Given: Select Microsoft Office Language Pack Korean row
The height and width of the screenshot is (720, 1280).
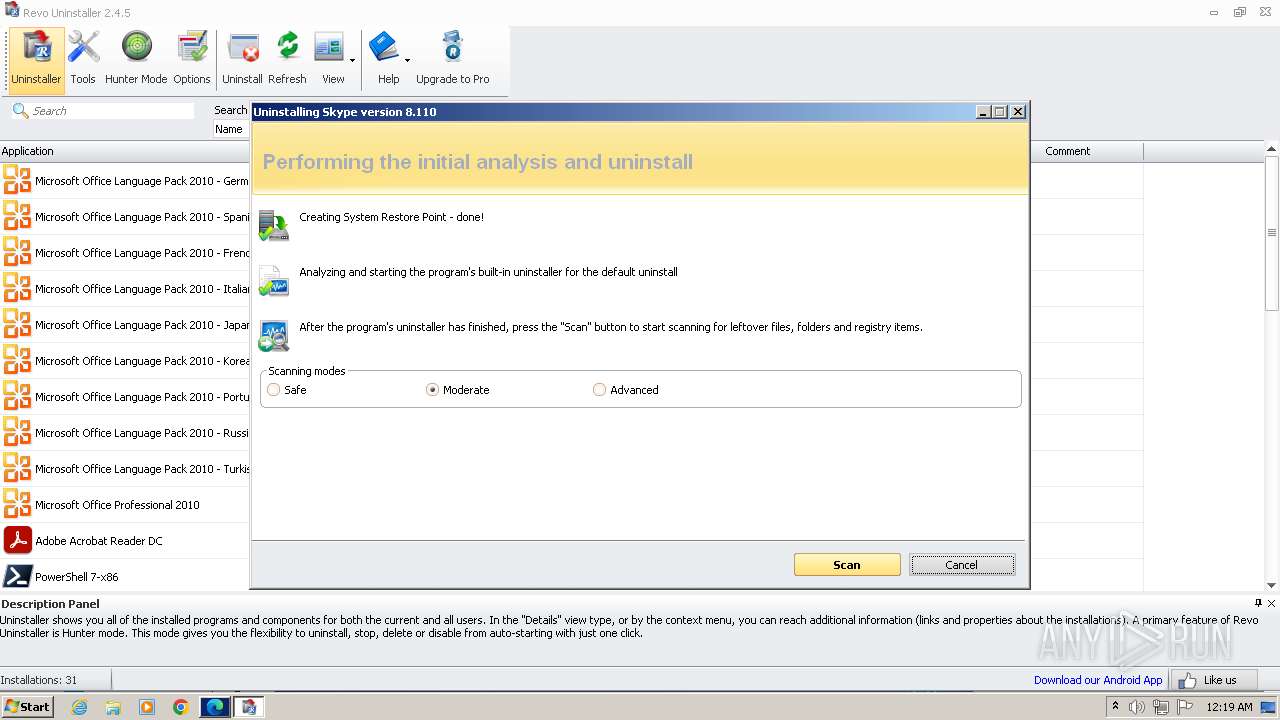Looking at the screenshot, I should (125, 361).
